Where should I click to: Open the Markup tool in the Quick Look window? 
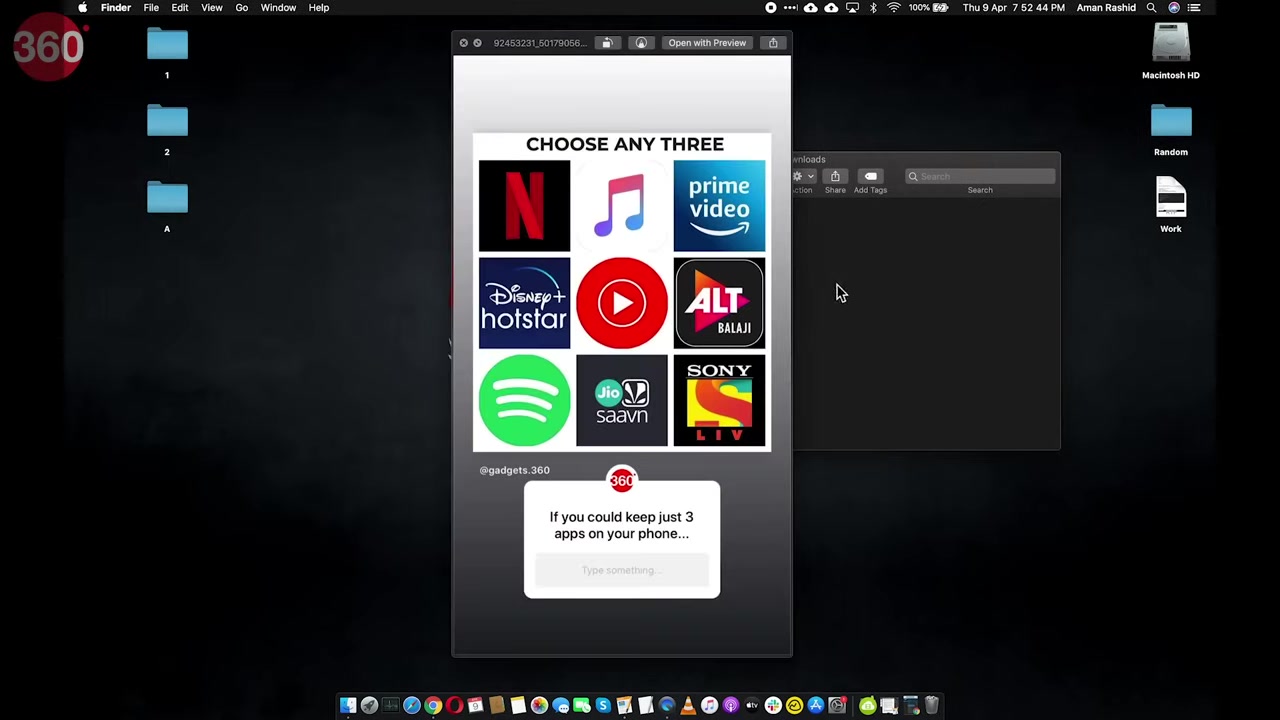coord(641,42)
